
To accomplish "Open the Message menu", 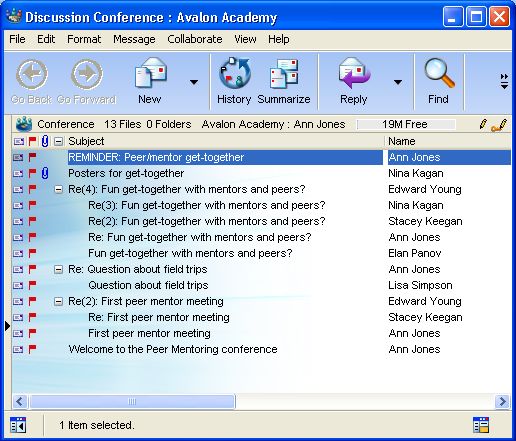I will click(134, 39).
